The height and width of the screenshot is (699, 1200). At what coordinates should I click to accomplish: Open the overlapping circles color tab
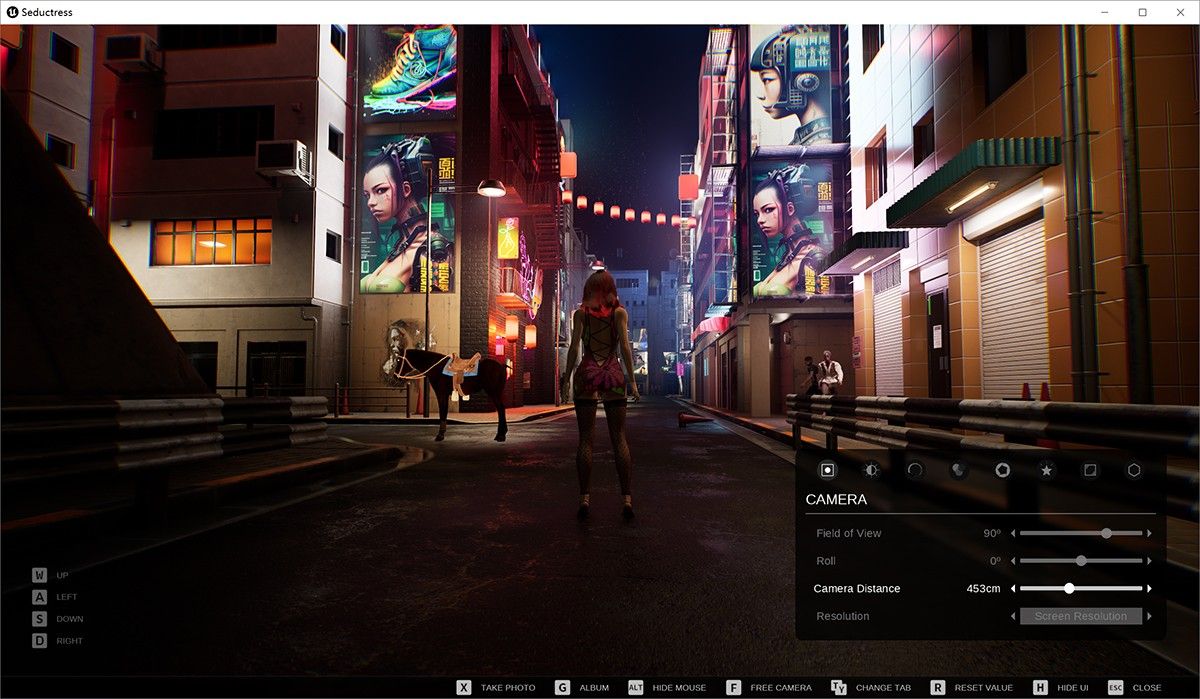tap(958, 469)
